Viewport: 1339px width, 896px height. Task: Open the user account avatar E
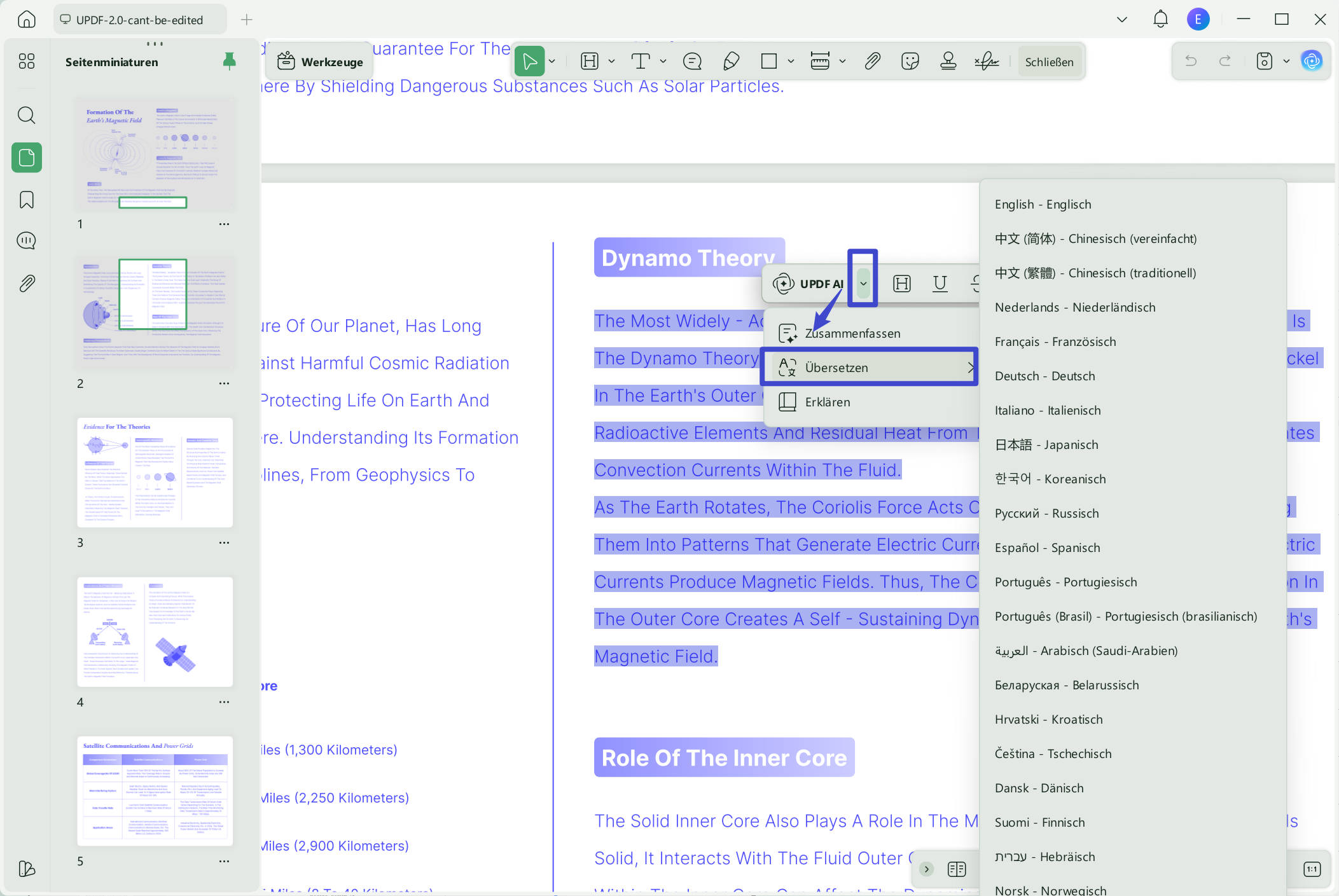point(1198,19)
